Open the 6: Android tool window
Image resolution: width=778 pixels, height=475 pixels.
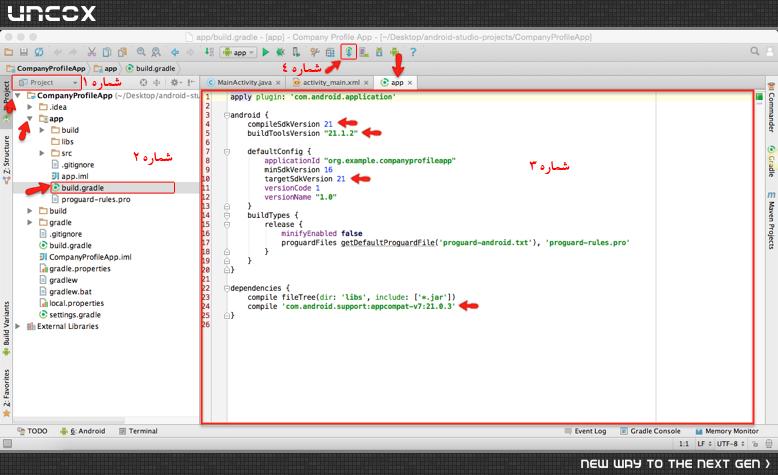click(83, 431)
